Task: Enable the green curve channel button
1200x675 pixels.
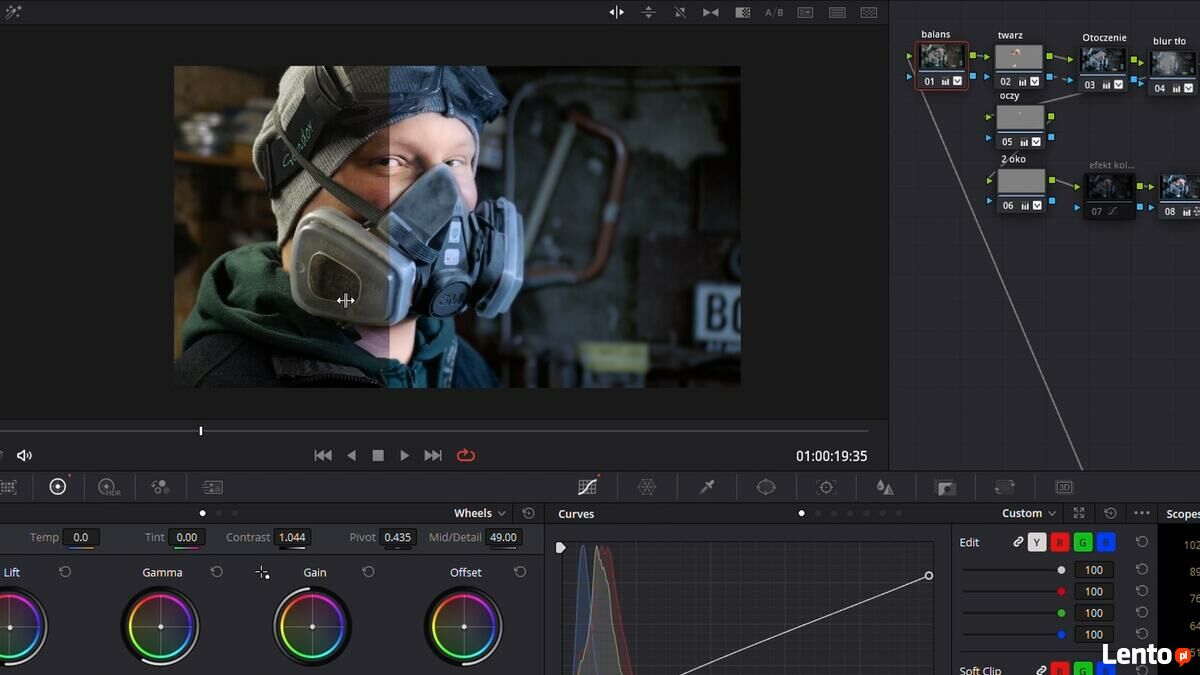Action: (x=1083, y=542)
